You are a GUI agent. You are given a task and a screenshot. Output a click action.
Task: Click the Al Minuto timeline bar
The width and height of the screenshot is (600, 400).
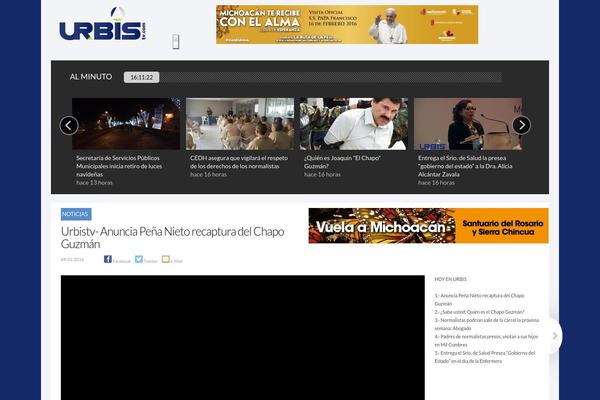(x=313, y=77)
